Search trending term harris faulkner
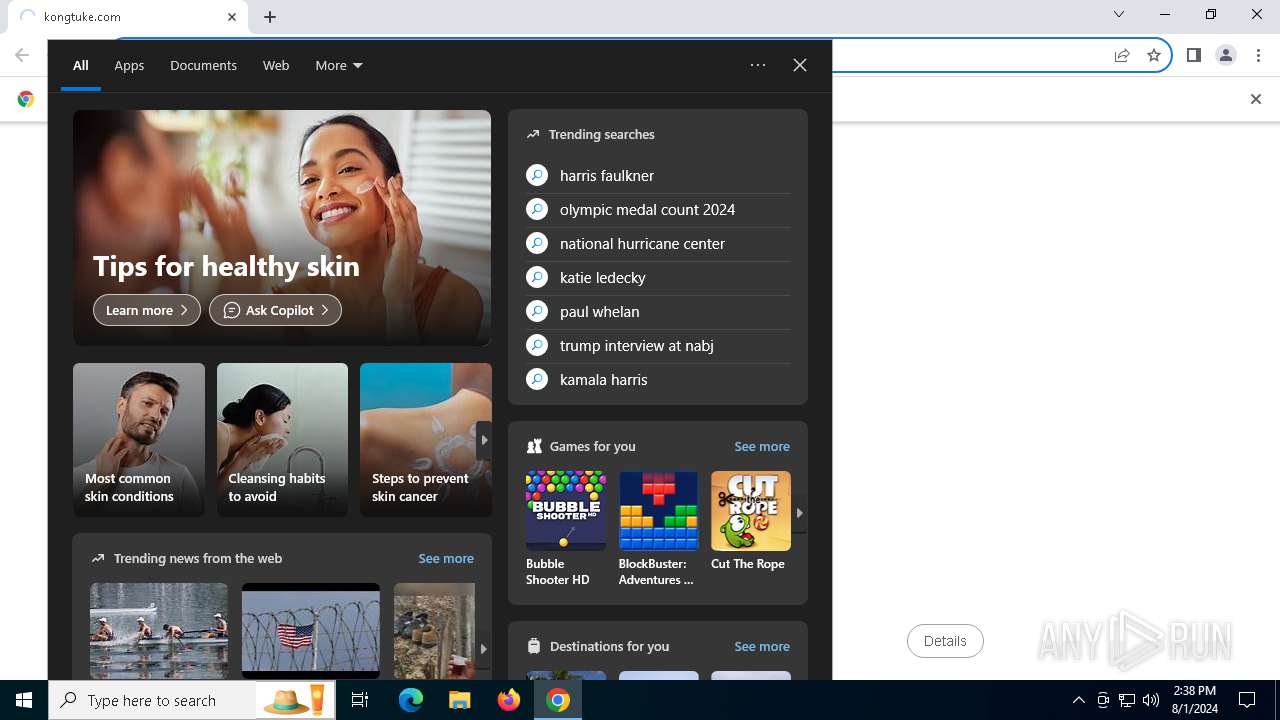This screenshot has height=720, width=1280. 658,176
